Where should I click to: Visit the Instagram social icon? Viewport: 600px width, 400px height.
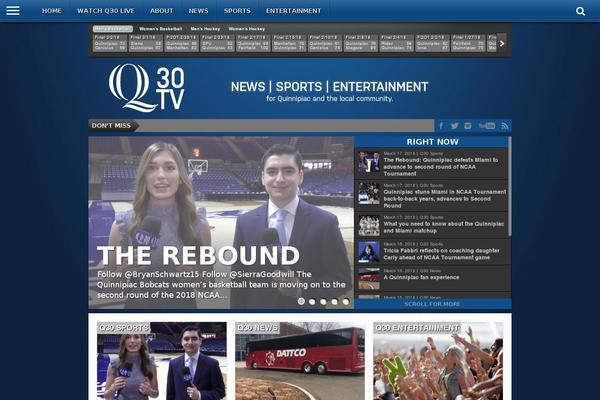click(468, 126)
